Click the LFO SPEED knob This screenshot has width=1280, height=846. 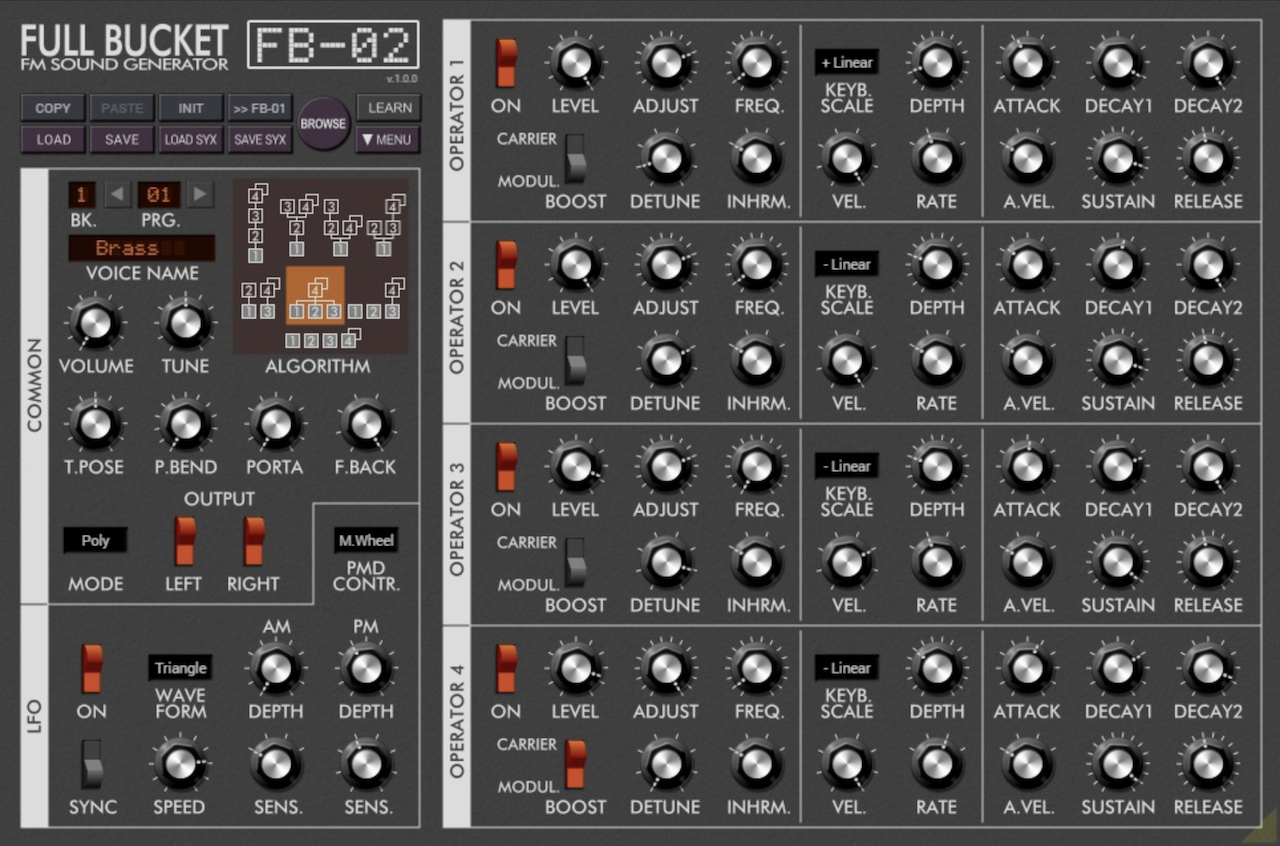tap(179, 764)
